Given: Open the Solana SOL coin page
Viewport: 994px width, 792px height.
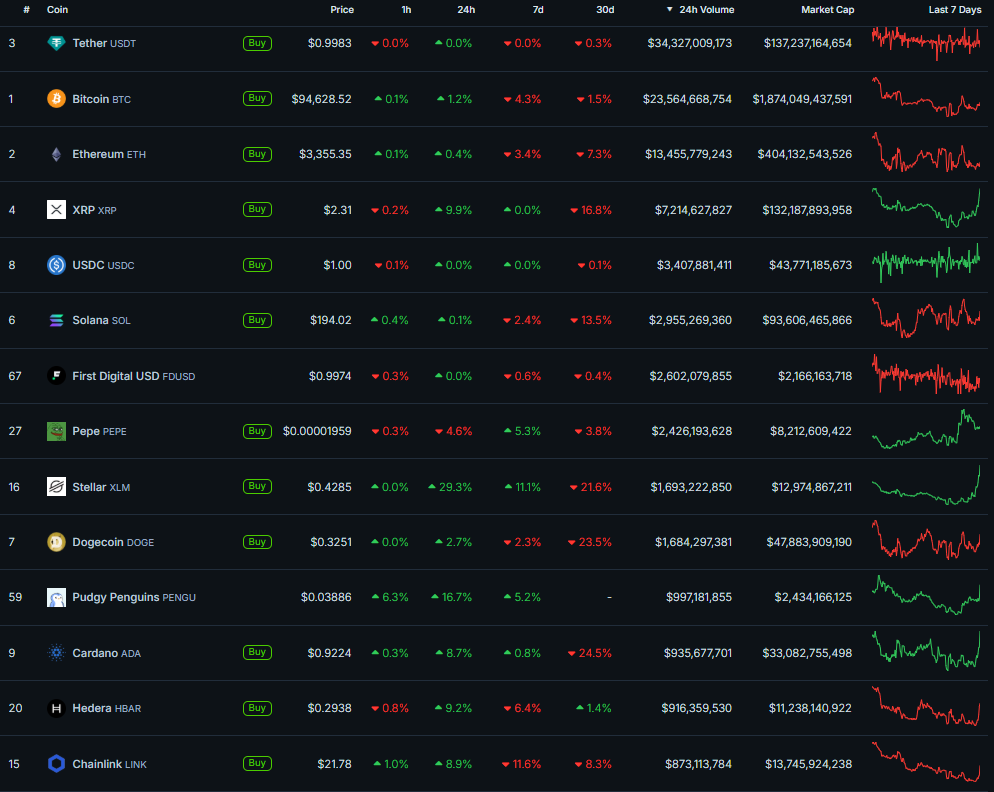Looking at the screenshot, I should 101,320.
